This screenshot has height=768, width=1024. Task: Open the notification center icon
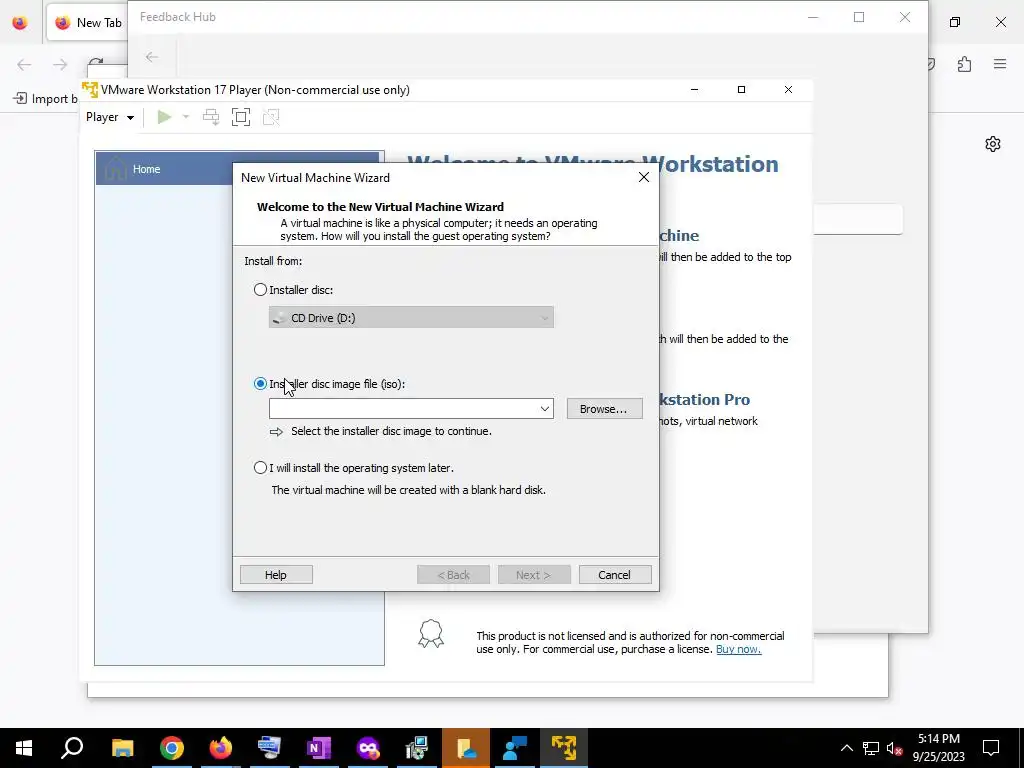click(x=991, y=748)
